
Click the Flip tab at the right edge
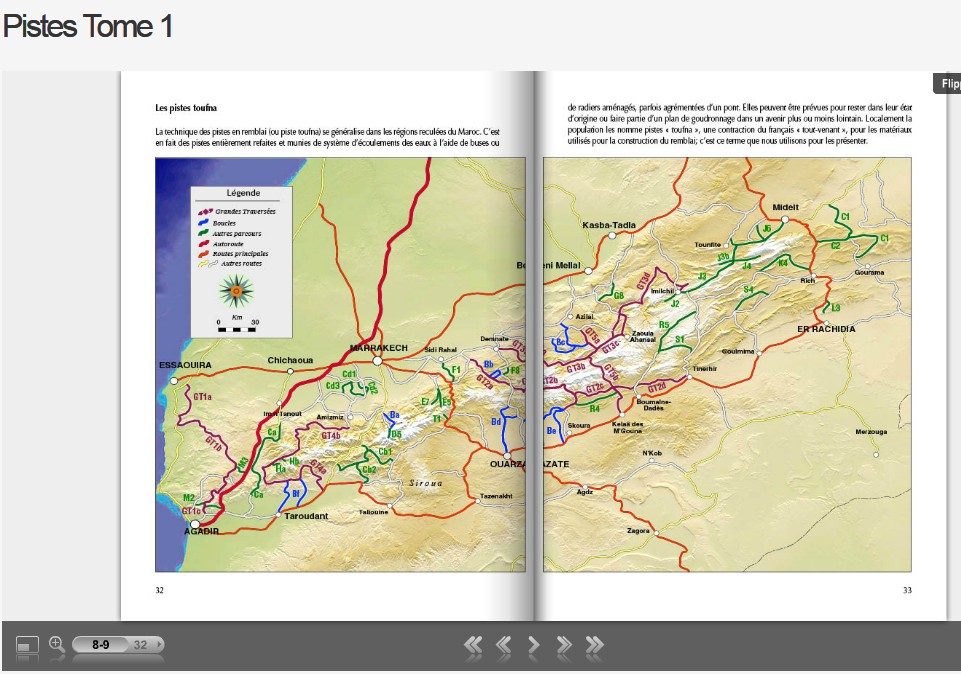coord(948,83)
